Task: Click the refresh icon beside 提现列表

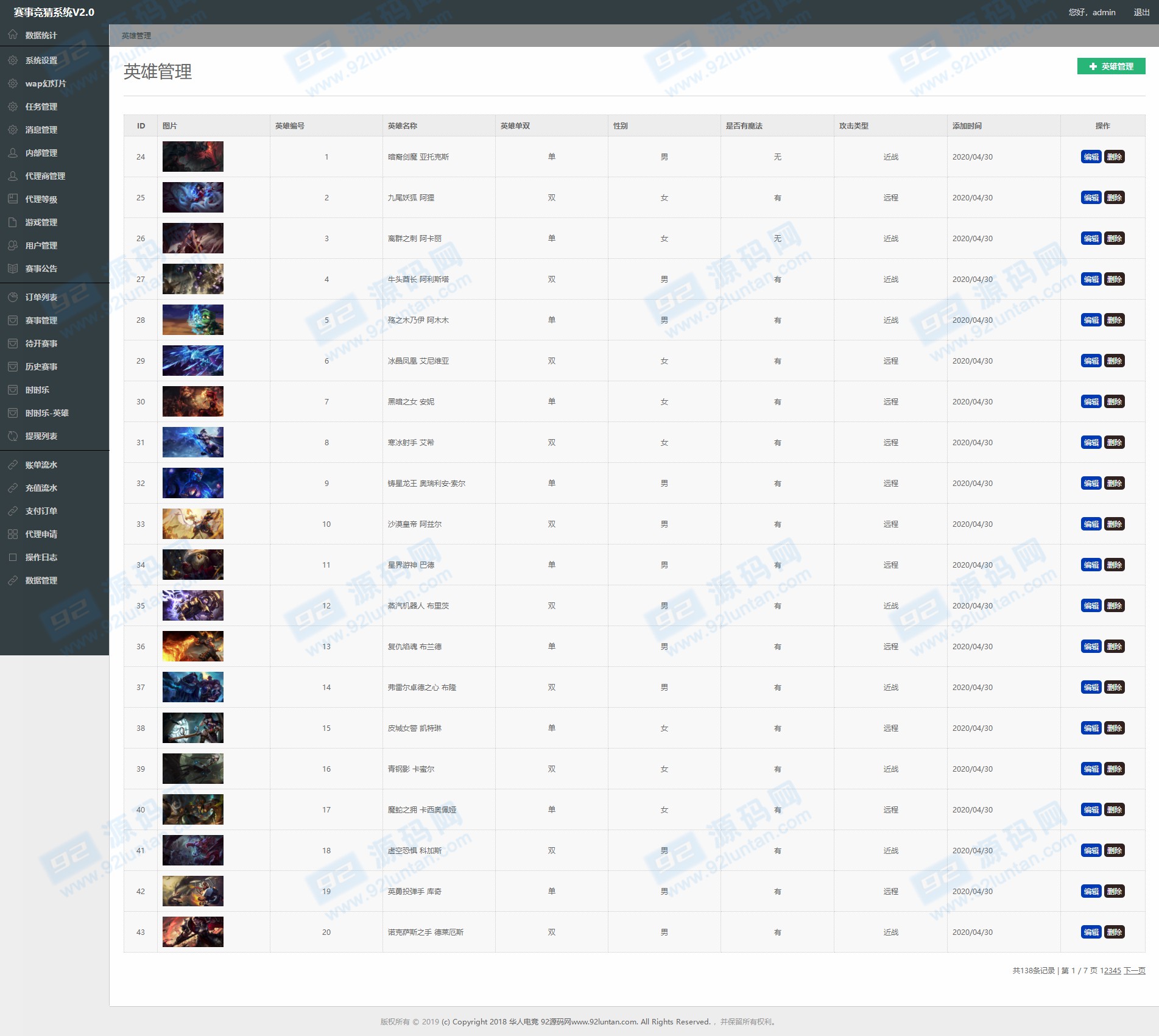Action: (13, 436)
